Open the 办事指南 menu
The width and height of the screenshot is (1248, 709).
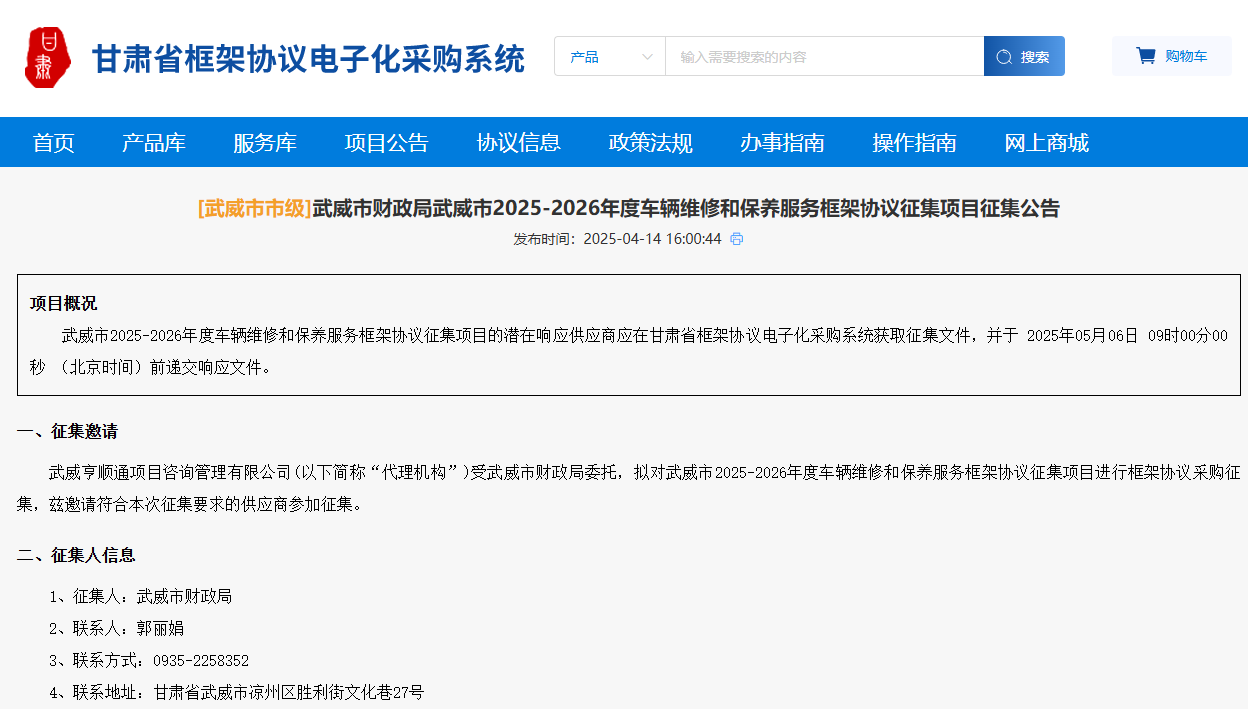(x=785, y=142)
